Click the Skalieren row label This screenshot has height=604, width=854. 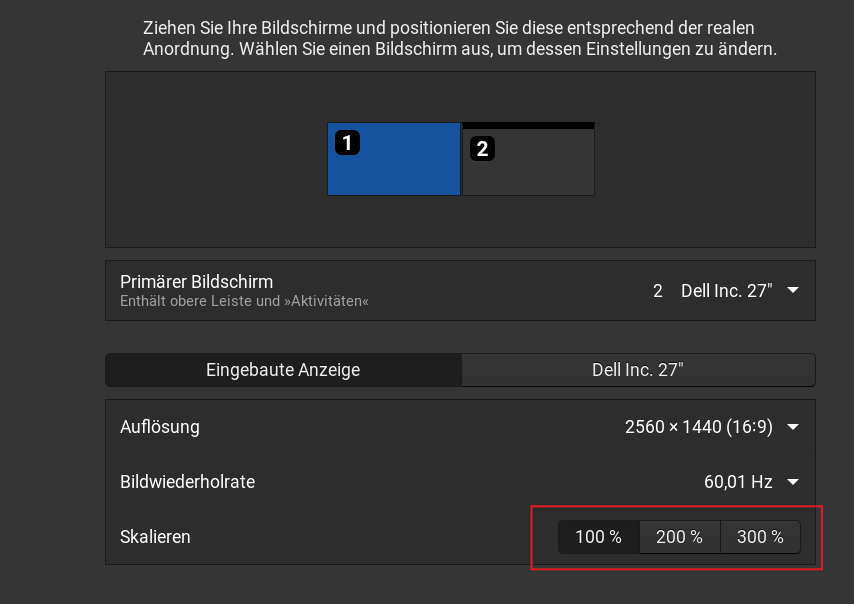point(155,536)
